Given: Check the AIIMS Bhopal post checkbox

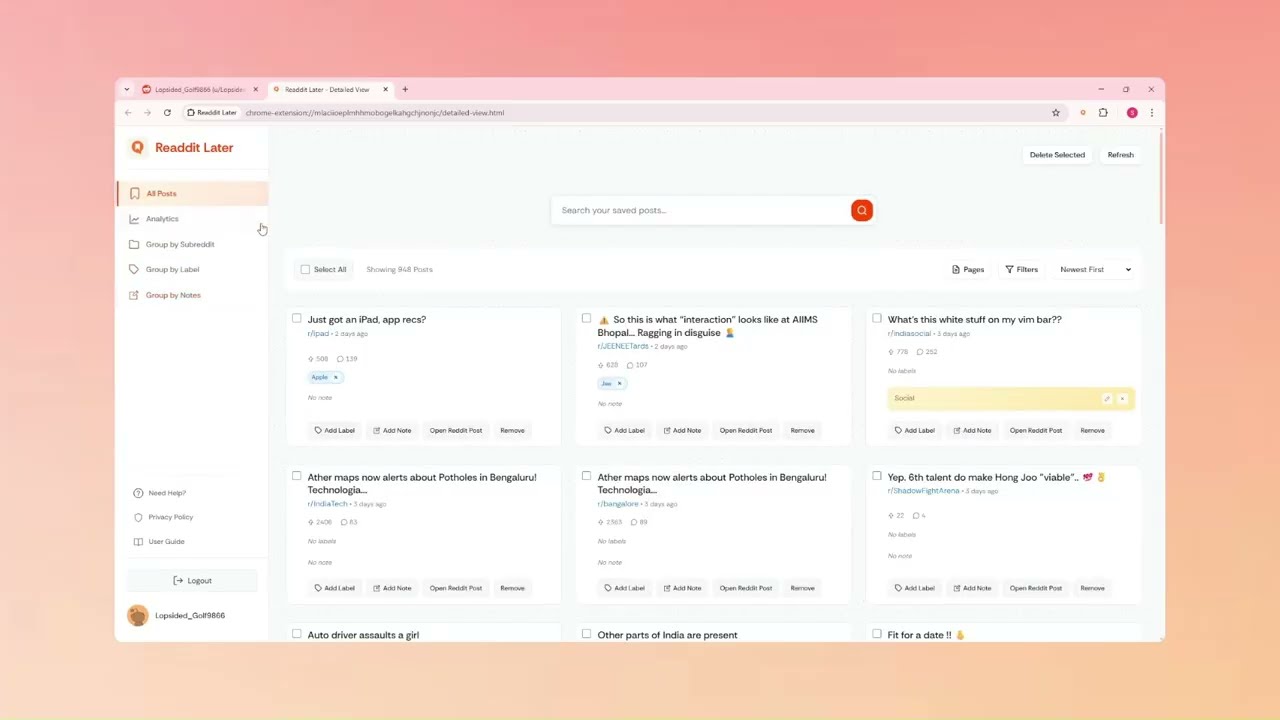Looking at the screenshot, I should tap(586, 319).
